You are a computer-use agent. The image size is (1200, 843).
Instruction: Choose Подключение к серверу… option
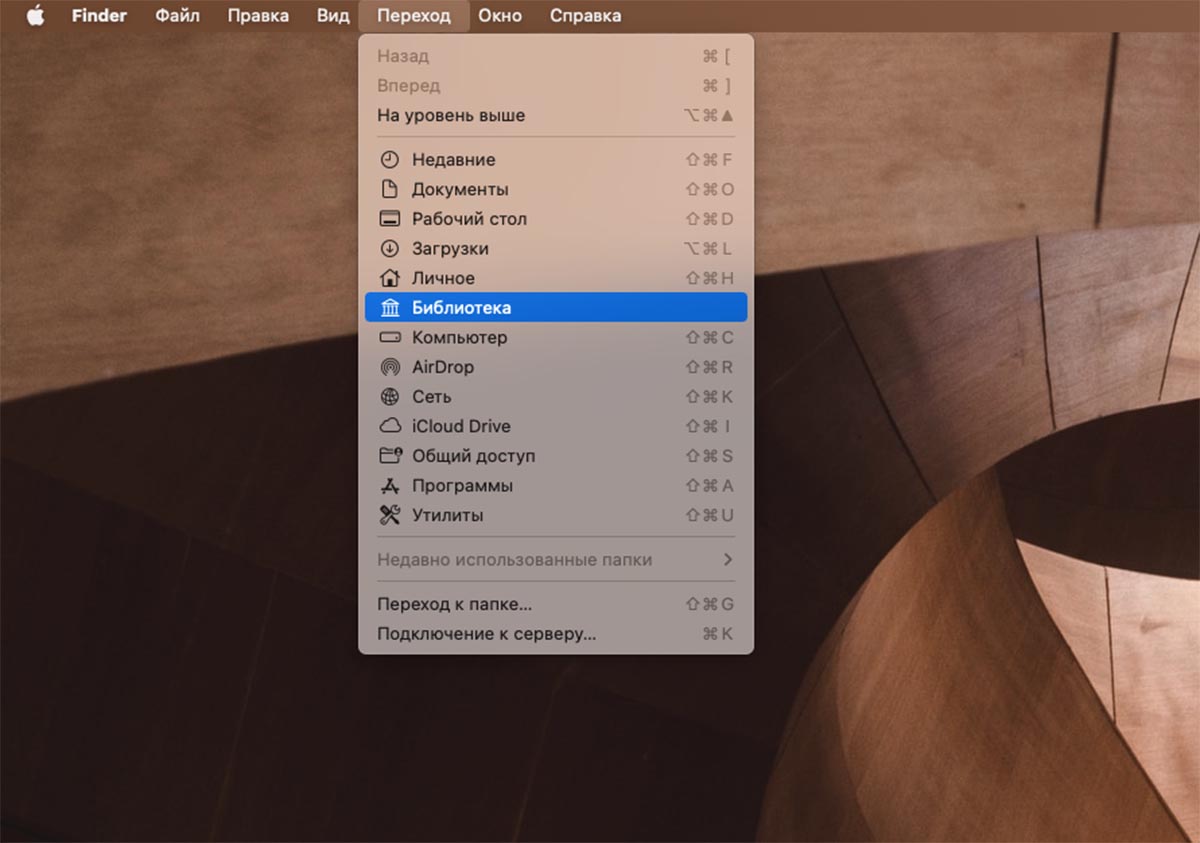pos(486,634)
